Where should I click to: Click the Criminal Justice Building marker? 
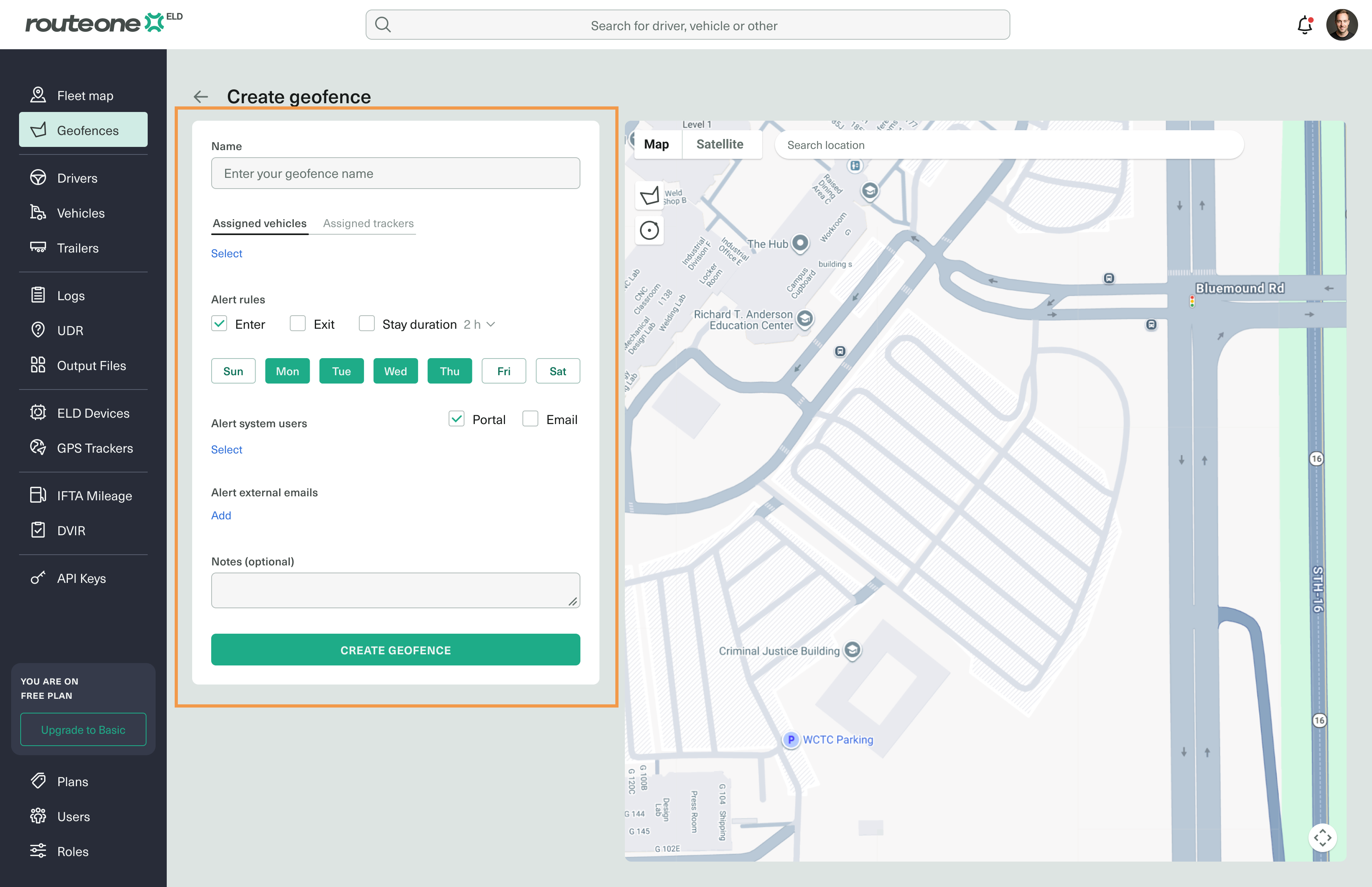(x=852, y=650)
